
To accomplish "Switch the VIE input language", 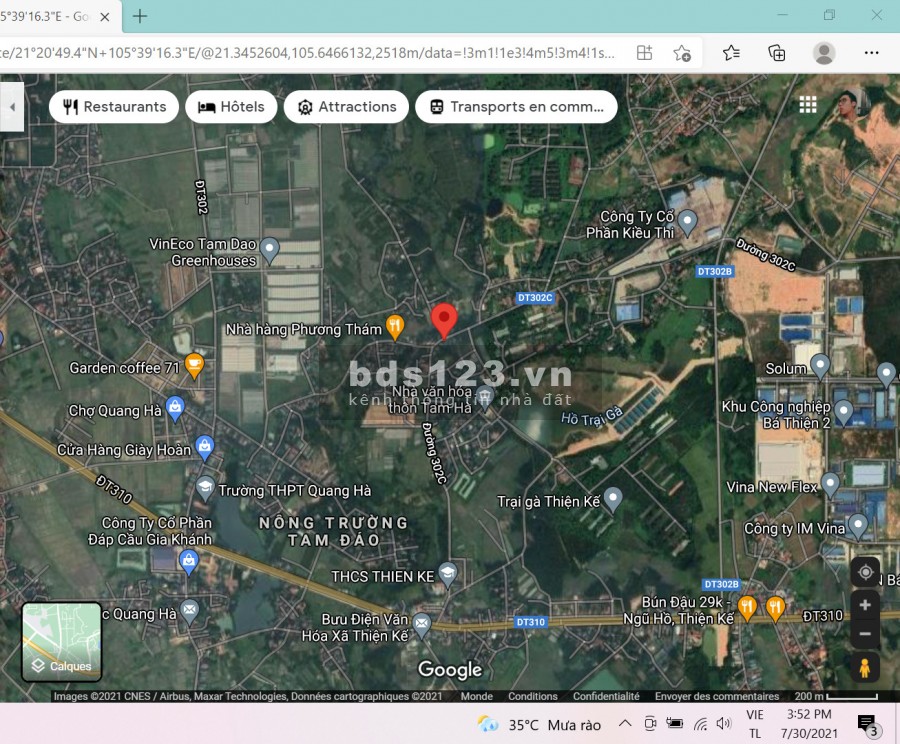I will pyautogui.click(x=755, y=724).
